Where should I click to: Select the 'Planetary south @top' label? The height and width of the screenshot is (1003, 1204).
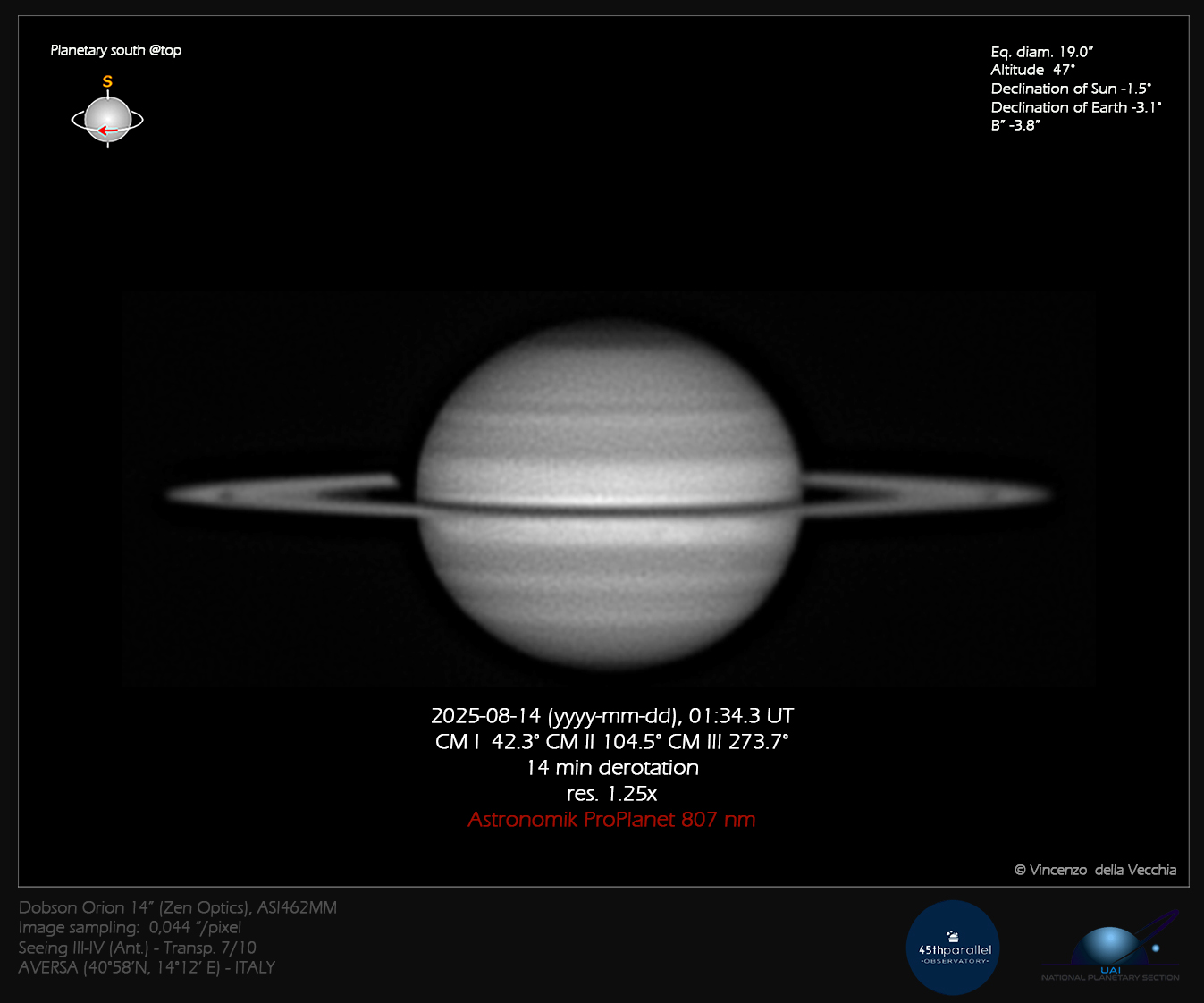(x=116, y=51)
